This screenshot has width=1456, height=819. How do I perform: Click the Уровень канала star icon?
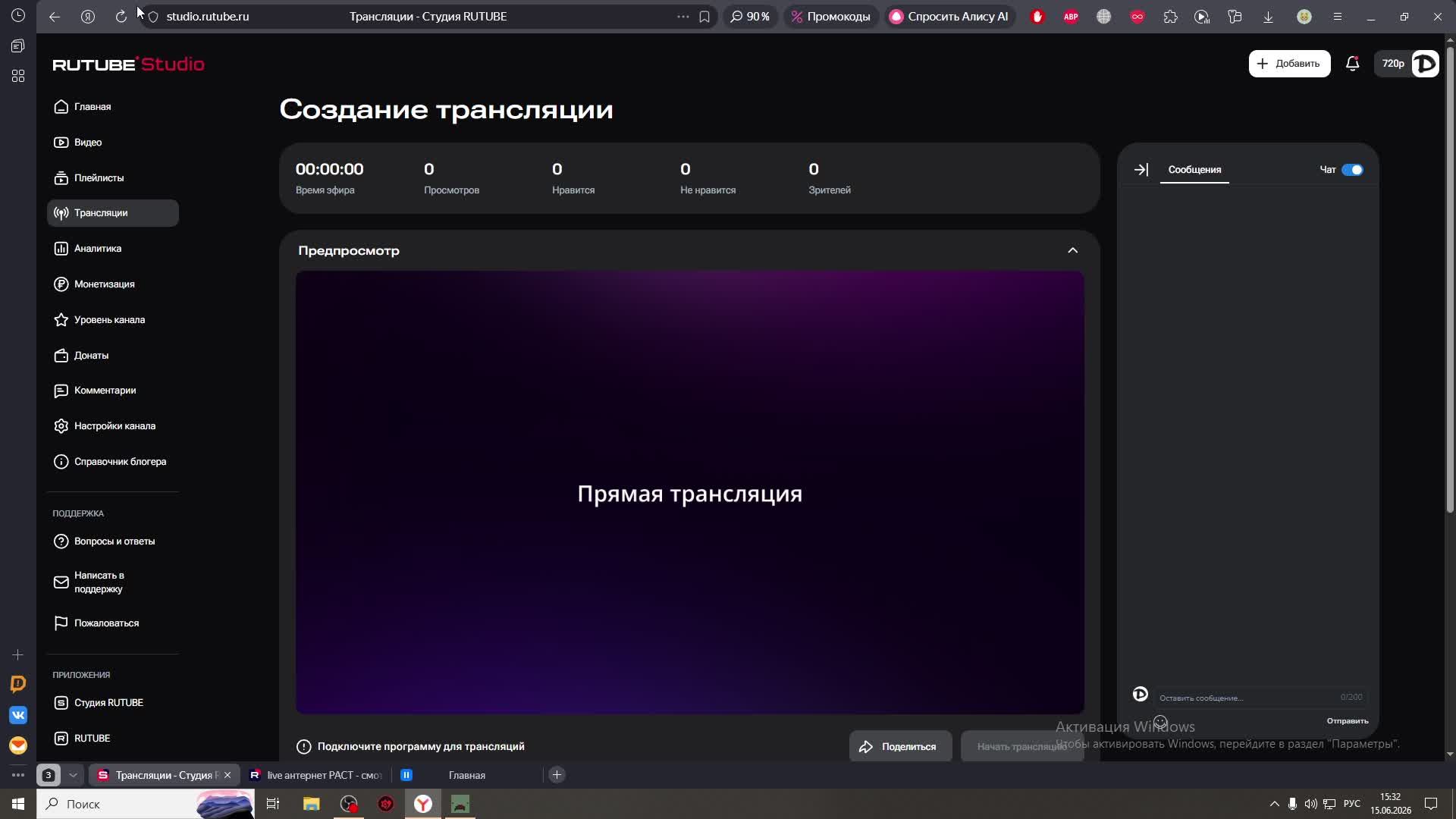pos(61,320)
